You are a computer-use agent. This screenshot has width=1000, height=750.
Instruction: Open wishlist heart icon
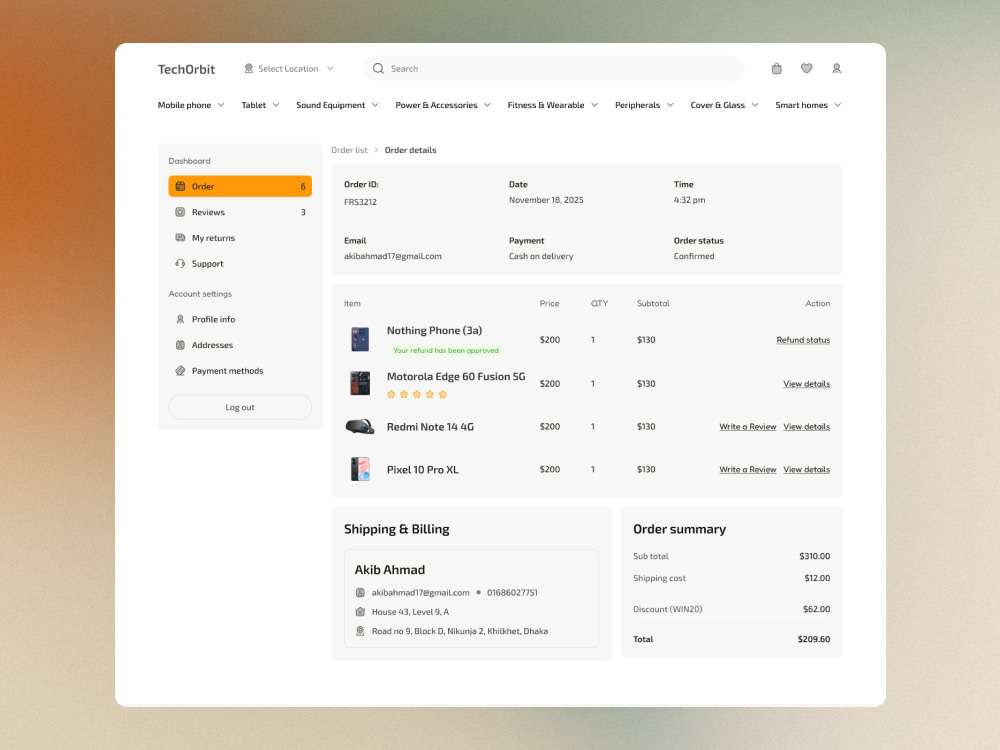pyautogui.click(x=806, y=68)
